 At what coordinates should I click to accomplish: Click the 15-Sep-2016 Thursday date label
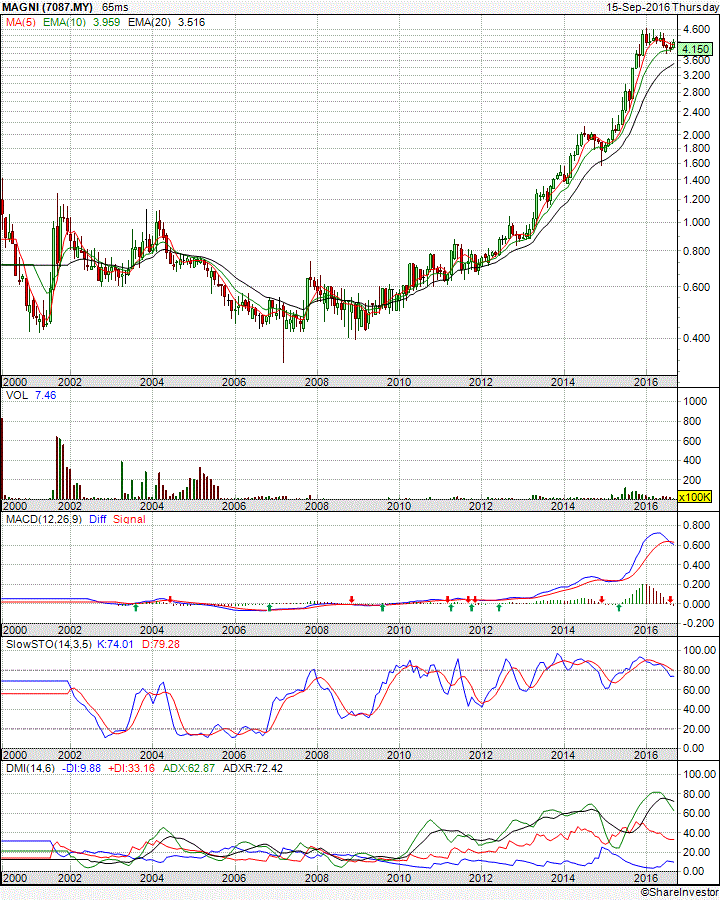(663, 7)
